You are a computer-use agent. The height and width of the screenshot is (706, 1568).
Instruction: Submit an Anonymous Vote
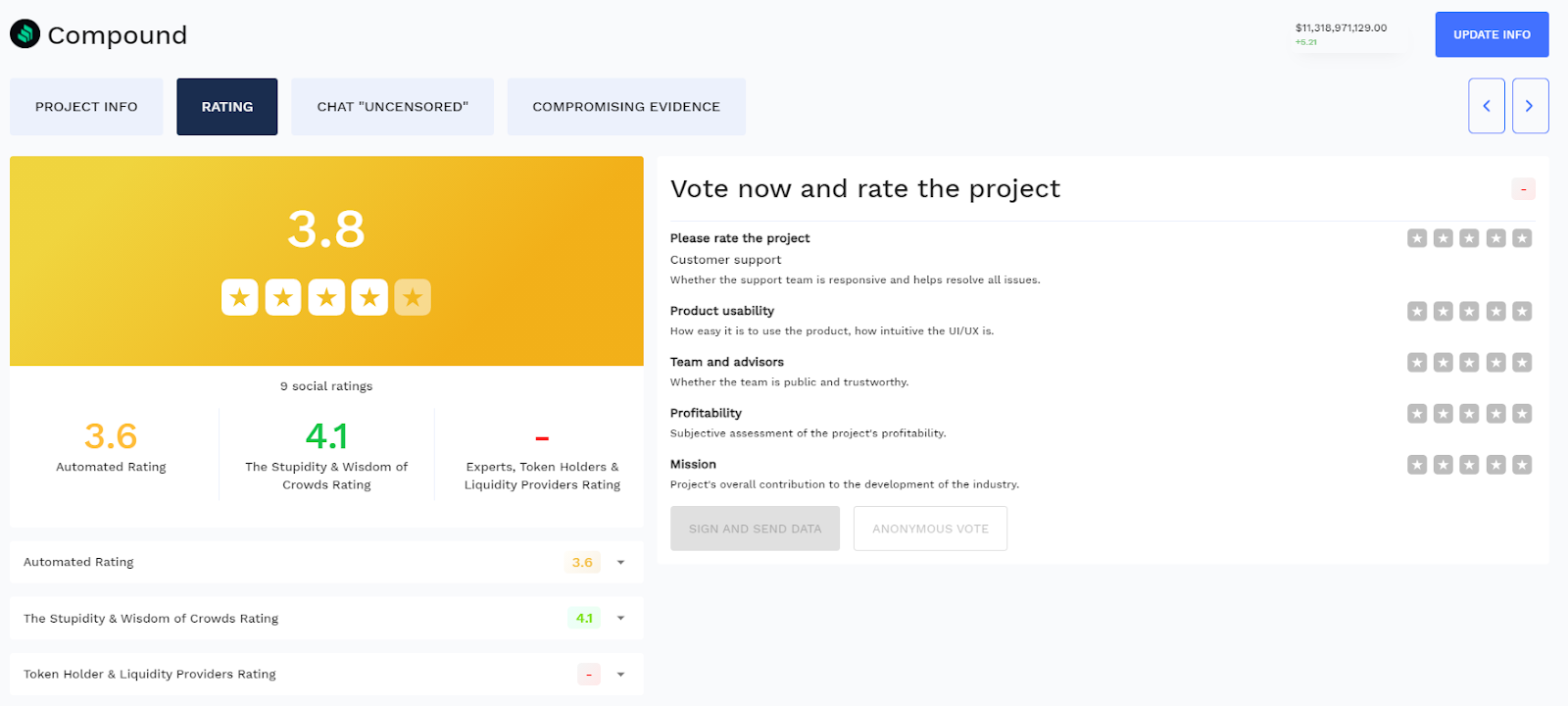[x=930, y=529]
